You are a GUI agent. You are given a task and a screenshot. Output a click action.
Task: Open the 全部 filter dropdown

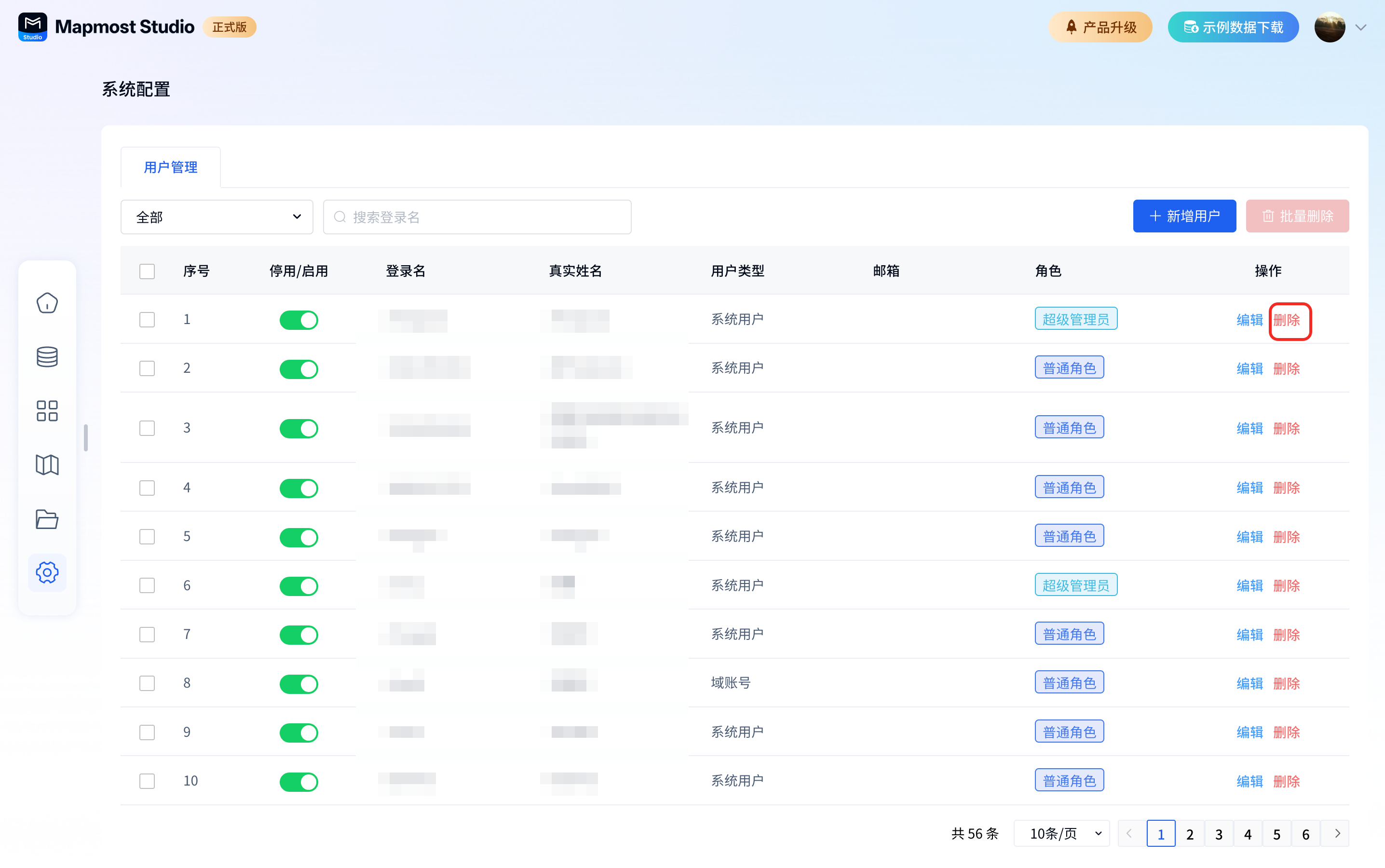click(217, 217)
